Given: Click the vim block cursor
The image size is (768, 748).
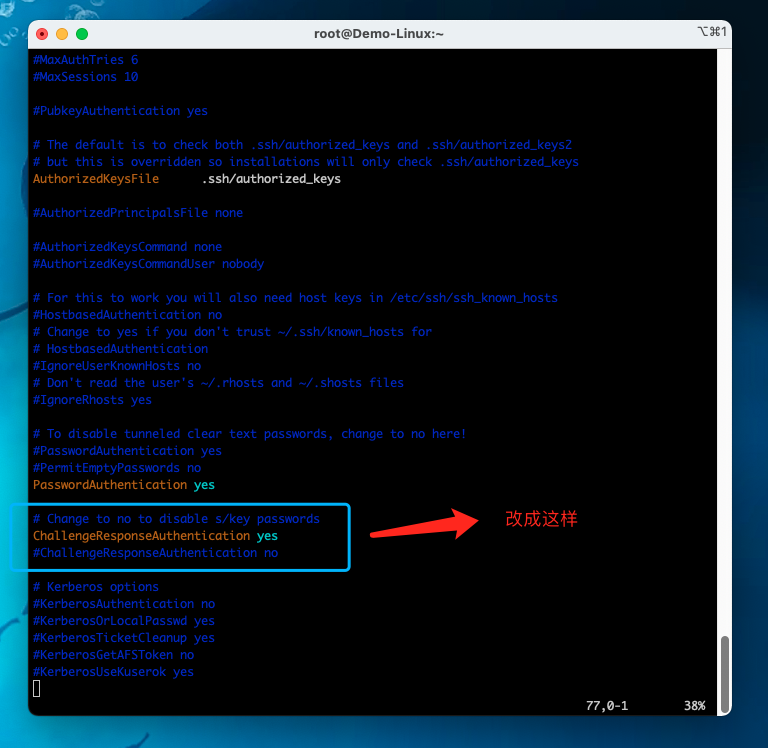Looking at the screenshot, I should coord(37,689).
